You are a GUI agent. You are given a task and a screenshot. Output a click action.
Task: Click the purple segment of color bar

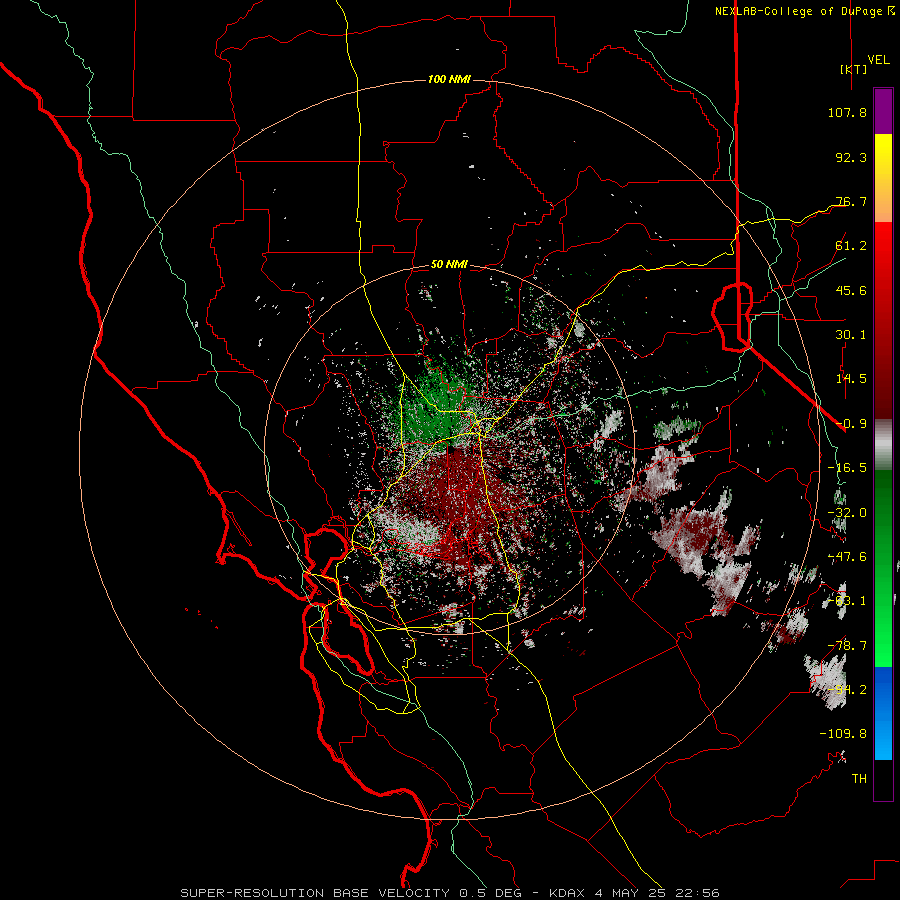point(883,111)
